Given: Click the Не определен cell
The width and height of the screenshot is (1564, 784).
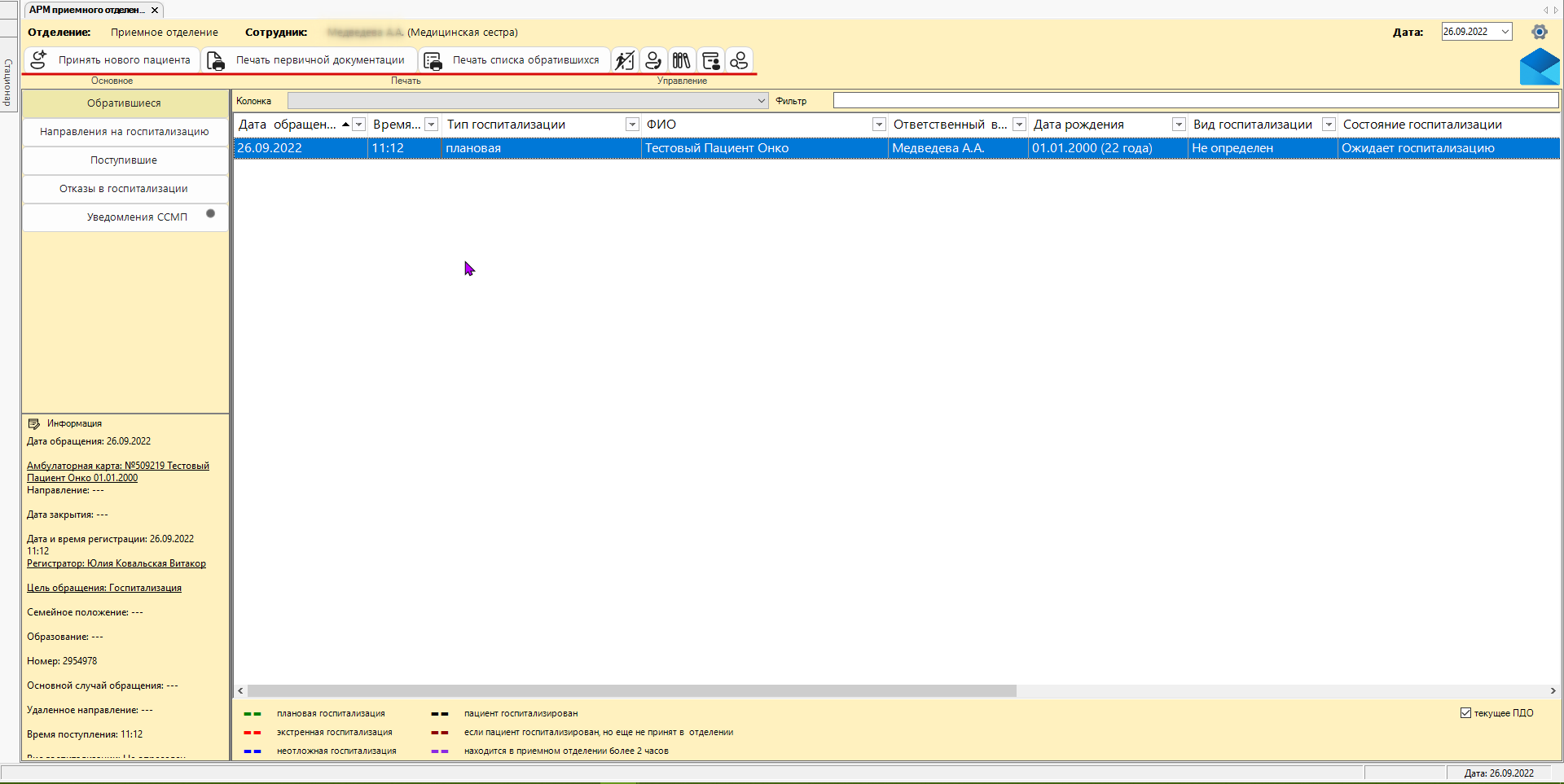Looking at the screenshot, I should click(x=1262, y=148).
